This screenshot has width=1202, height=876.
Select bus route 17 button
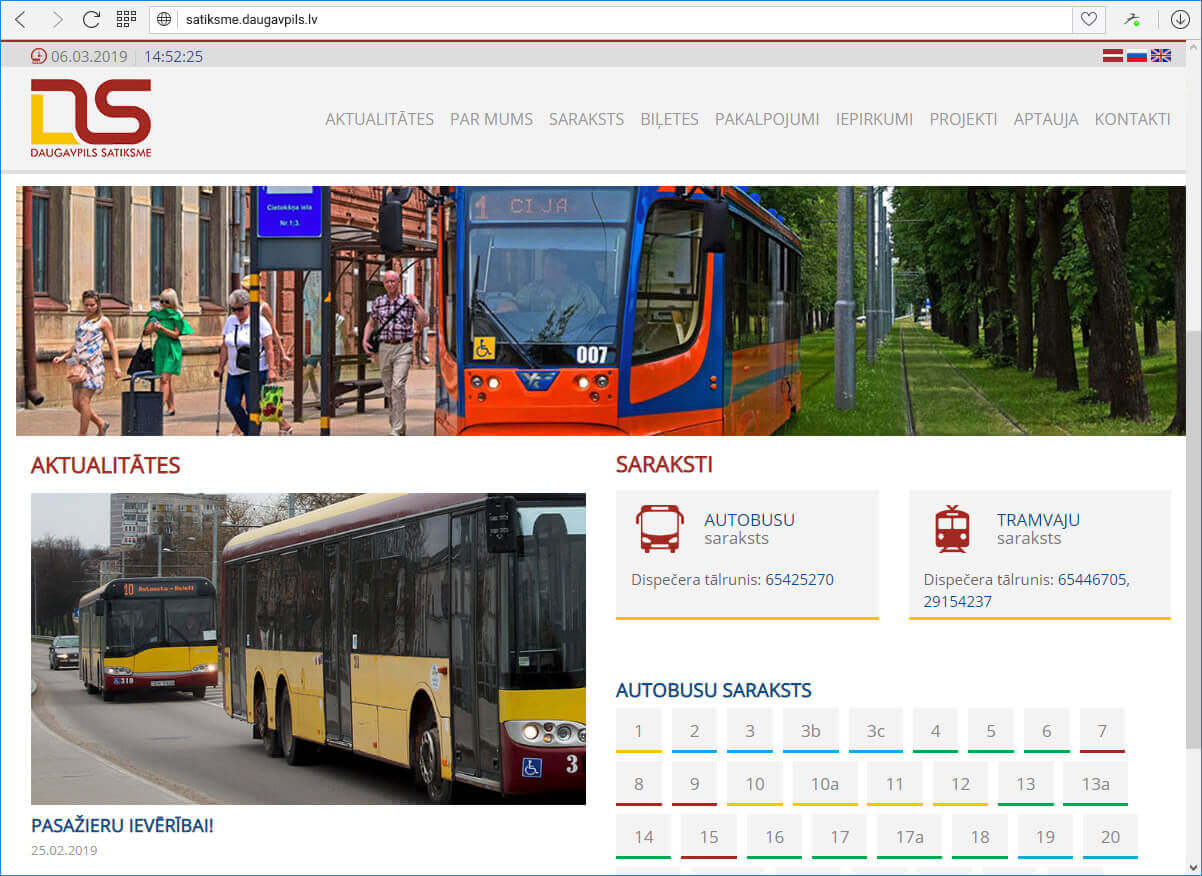click(x=840, y=836)
